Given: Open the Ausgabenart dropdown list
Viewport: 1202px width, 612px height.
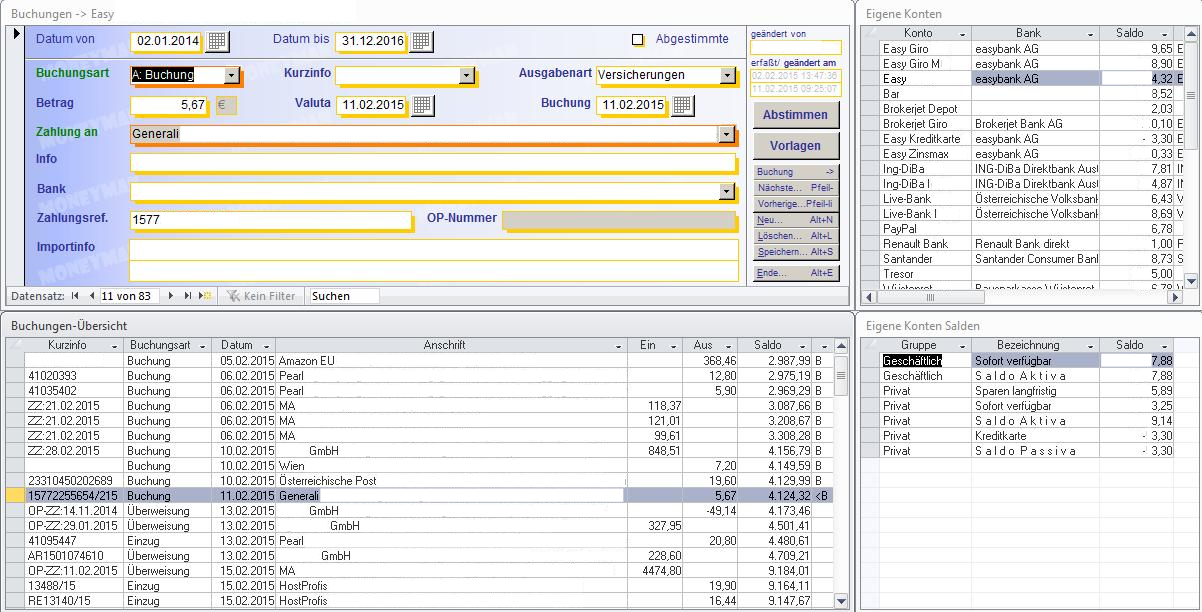Looking at the screenshot, I should (727, 75).
